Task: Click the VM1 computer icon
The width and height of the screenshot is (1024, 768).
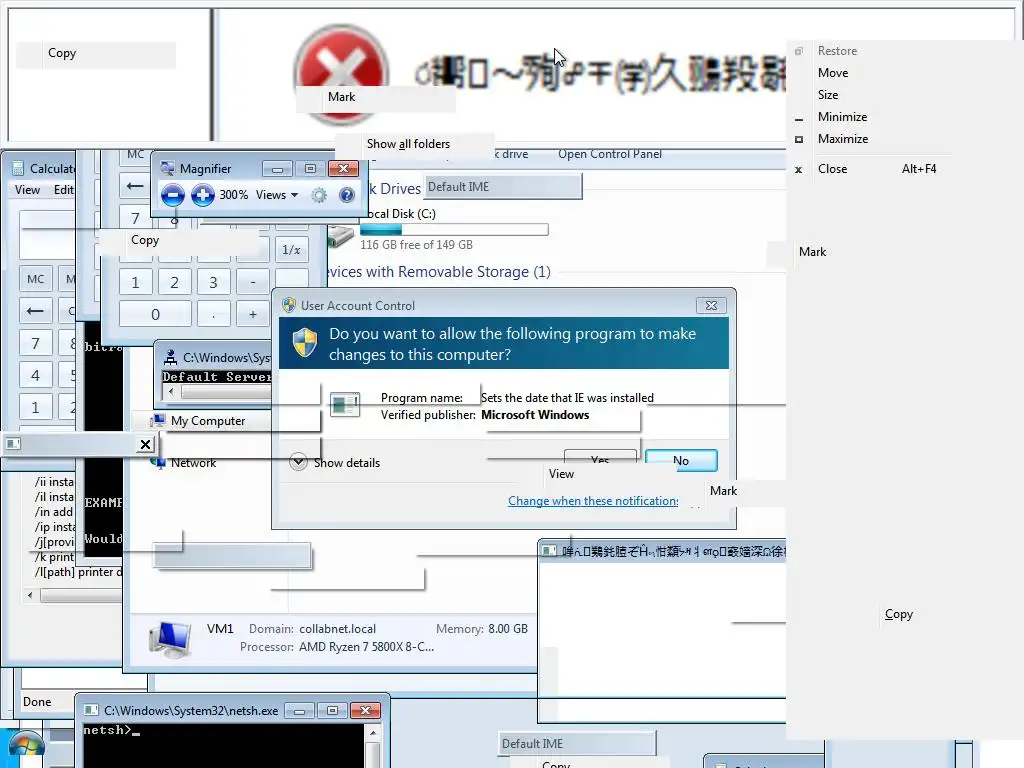Action: pos(170,639)
